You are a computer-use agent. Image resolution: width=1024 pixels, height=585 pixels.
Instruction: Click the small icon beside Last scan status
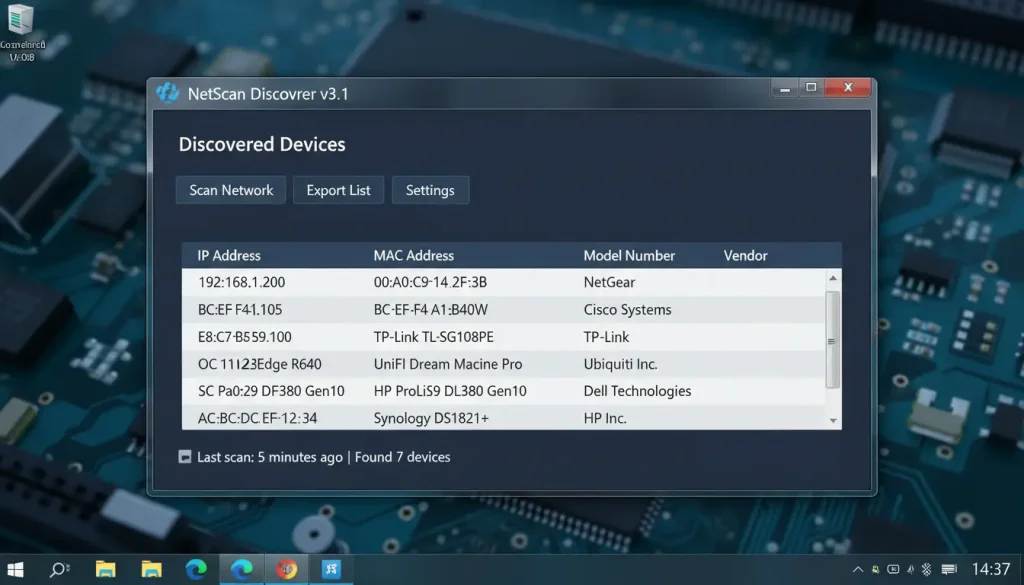(x=185, y=456)
